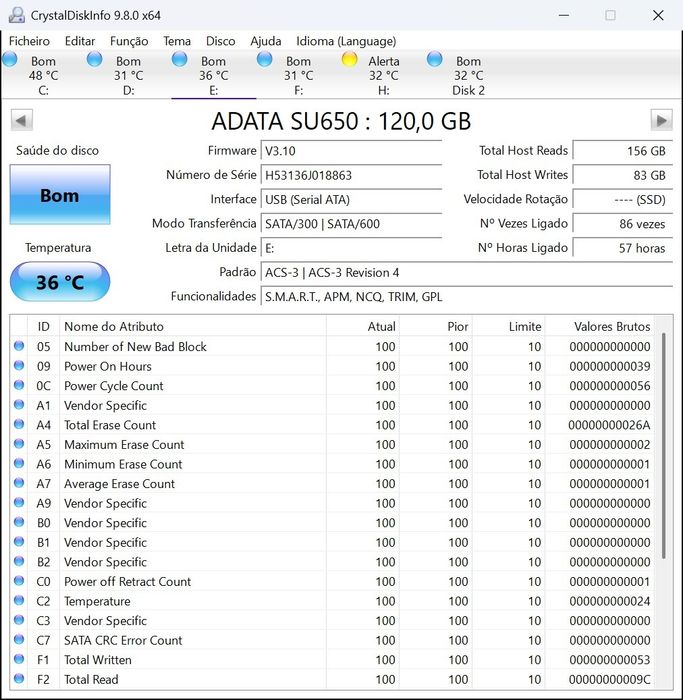Click the CrystalDiskInfo app icon in title bar
Image resolution: width=683 pixels, height=700 pixels.
17,15
